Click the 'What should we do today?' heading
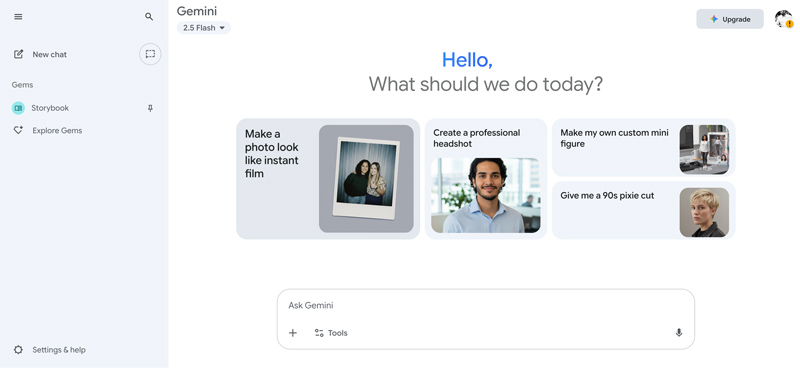Screen dimensions: 800x368 coord(486,84)
